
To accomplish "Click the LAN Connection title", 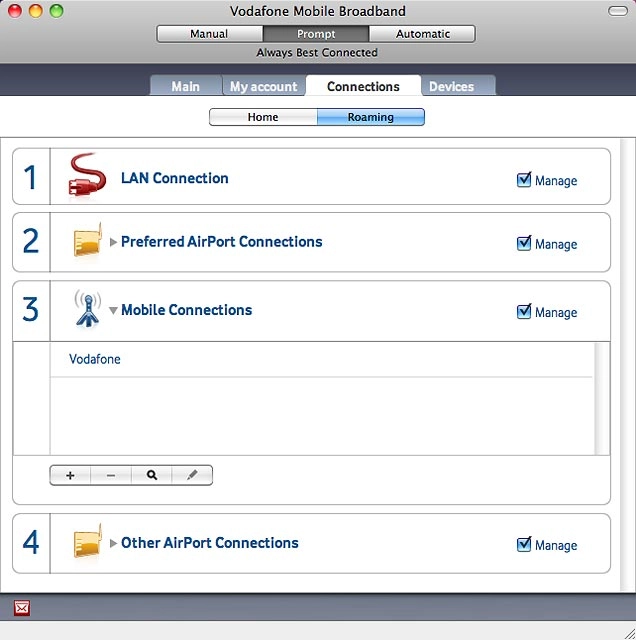I will [175, 178].
